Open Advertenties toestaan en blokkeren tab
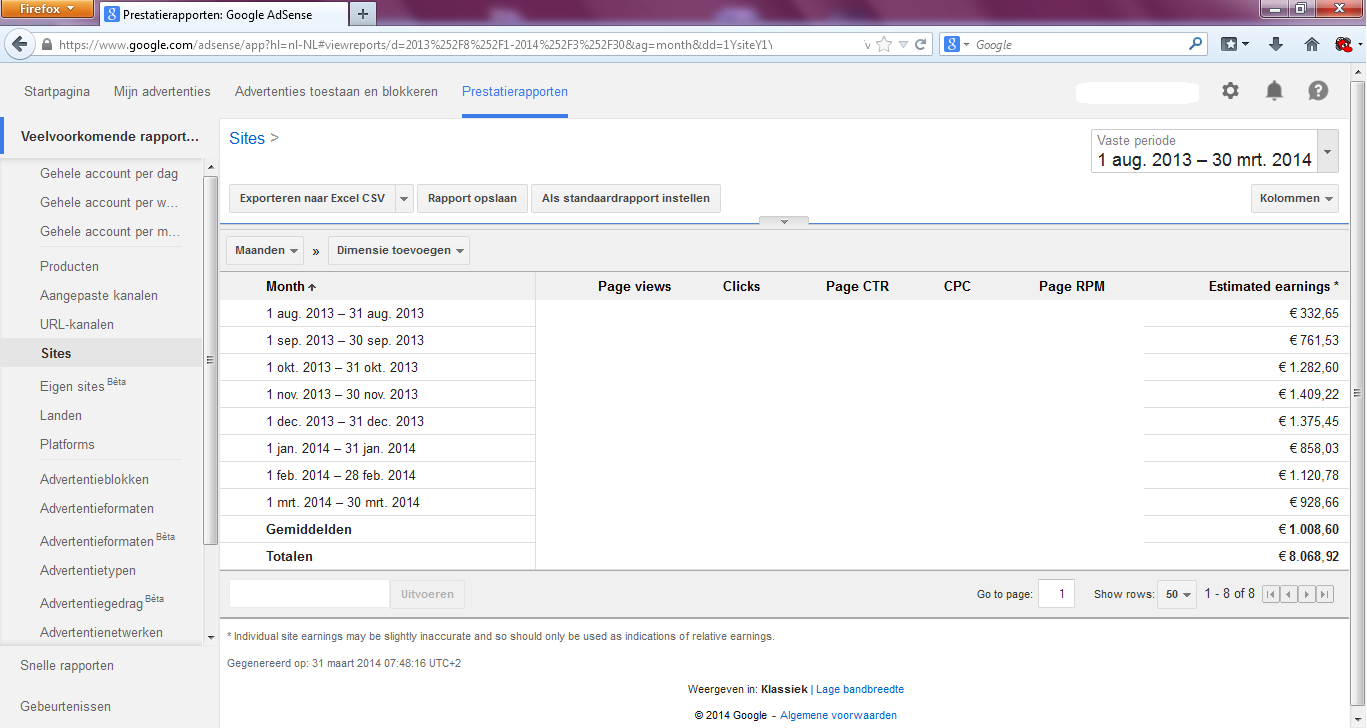This screenshot has height=728, width=1367. (x=336, y=91)
